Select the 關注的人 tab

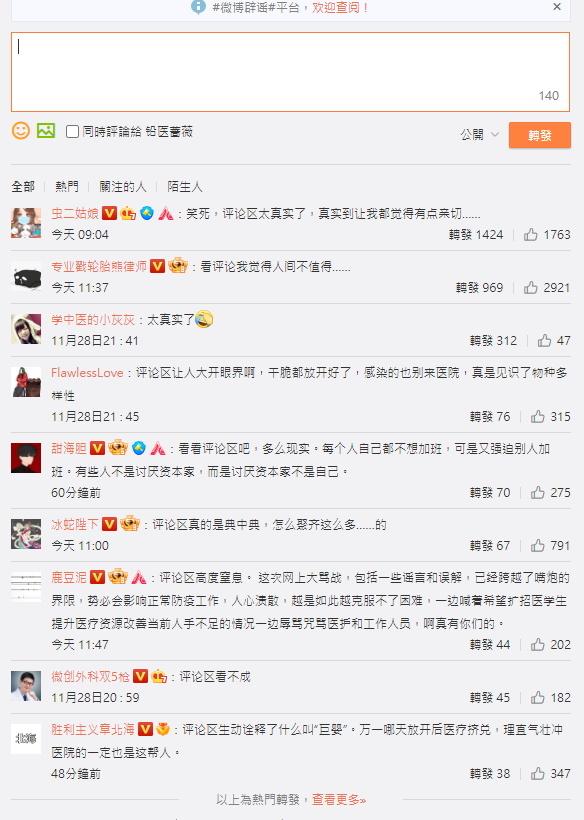(123, 187)
